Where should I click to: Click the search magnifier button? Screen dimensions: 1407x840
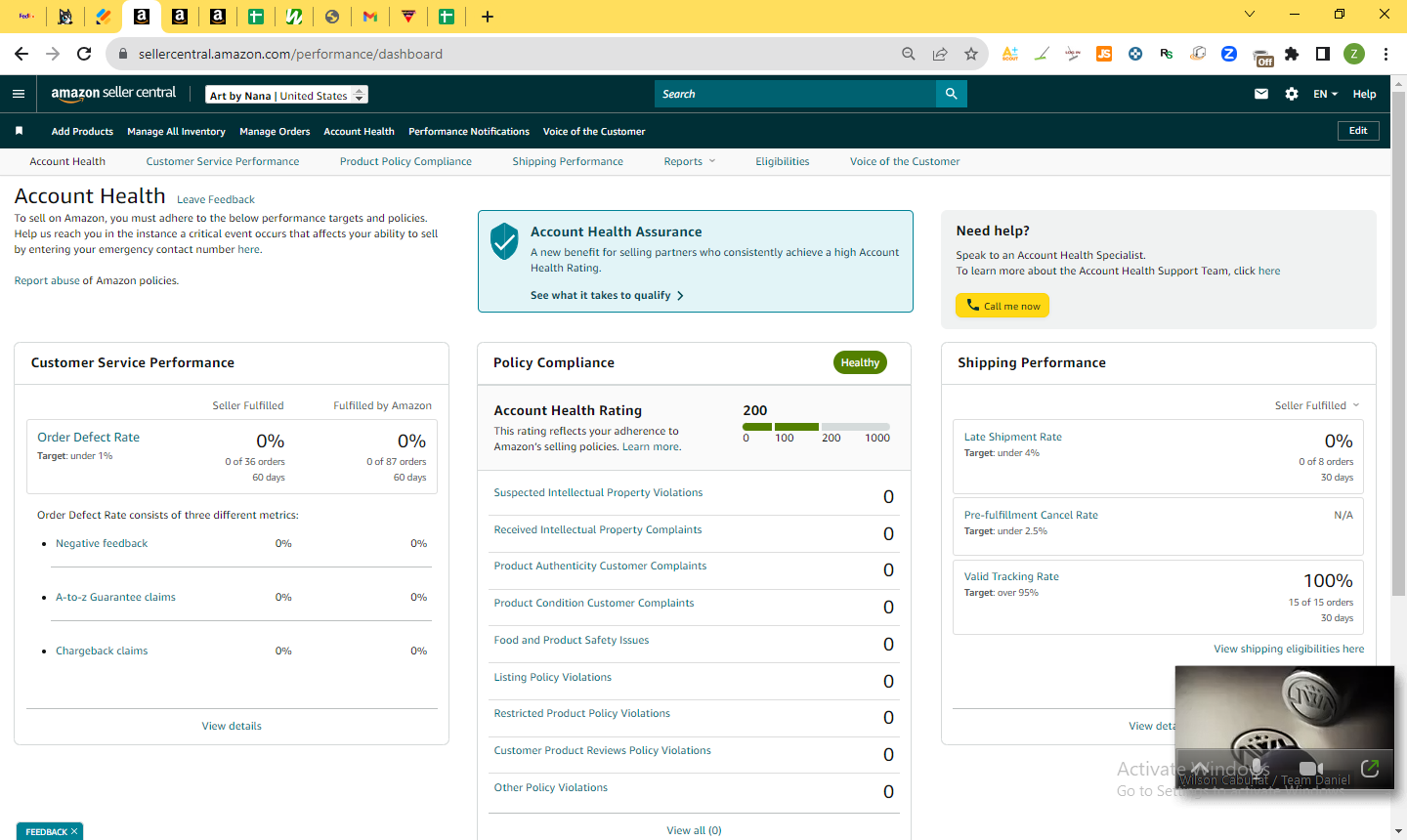pos(951,94)
